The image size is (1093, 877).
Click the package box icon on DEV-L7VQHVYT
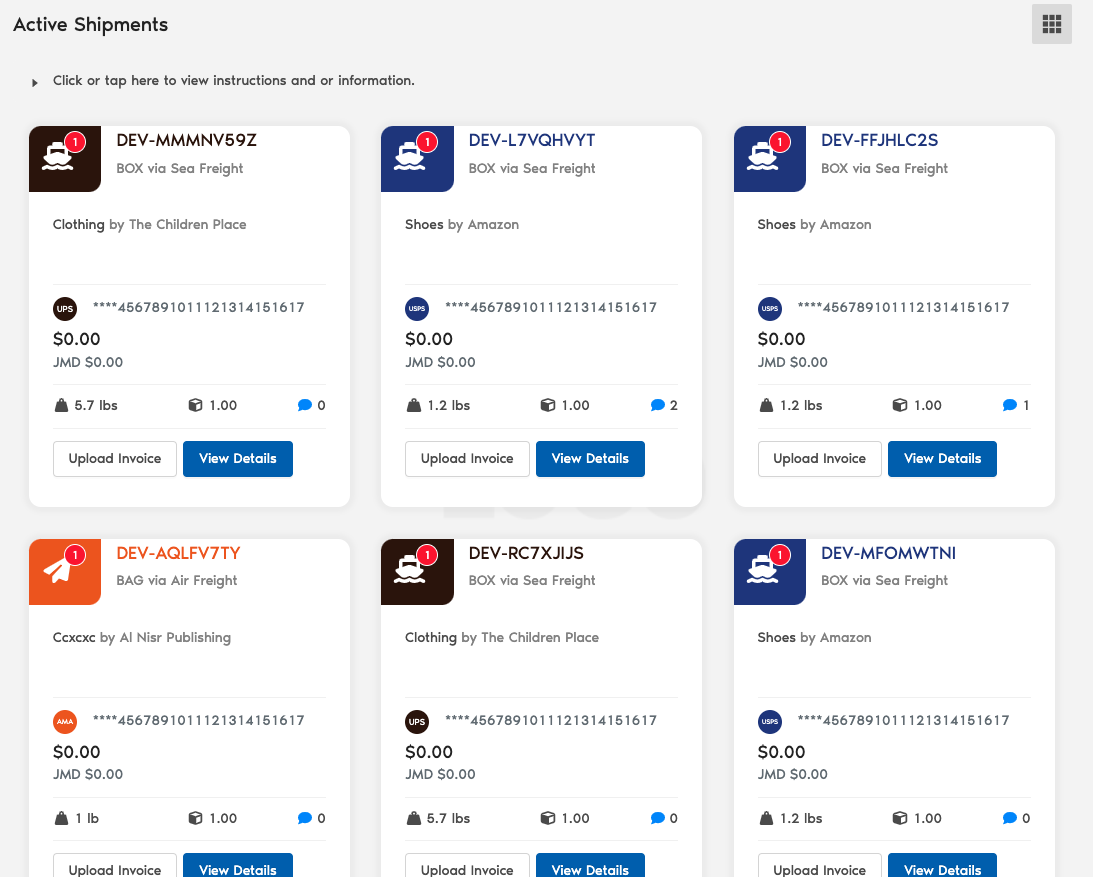(548, 405)
